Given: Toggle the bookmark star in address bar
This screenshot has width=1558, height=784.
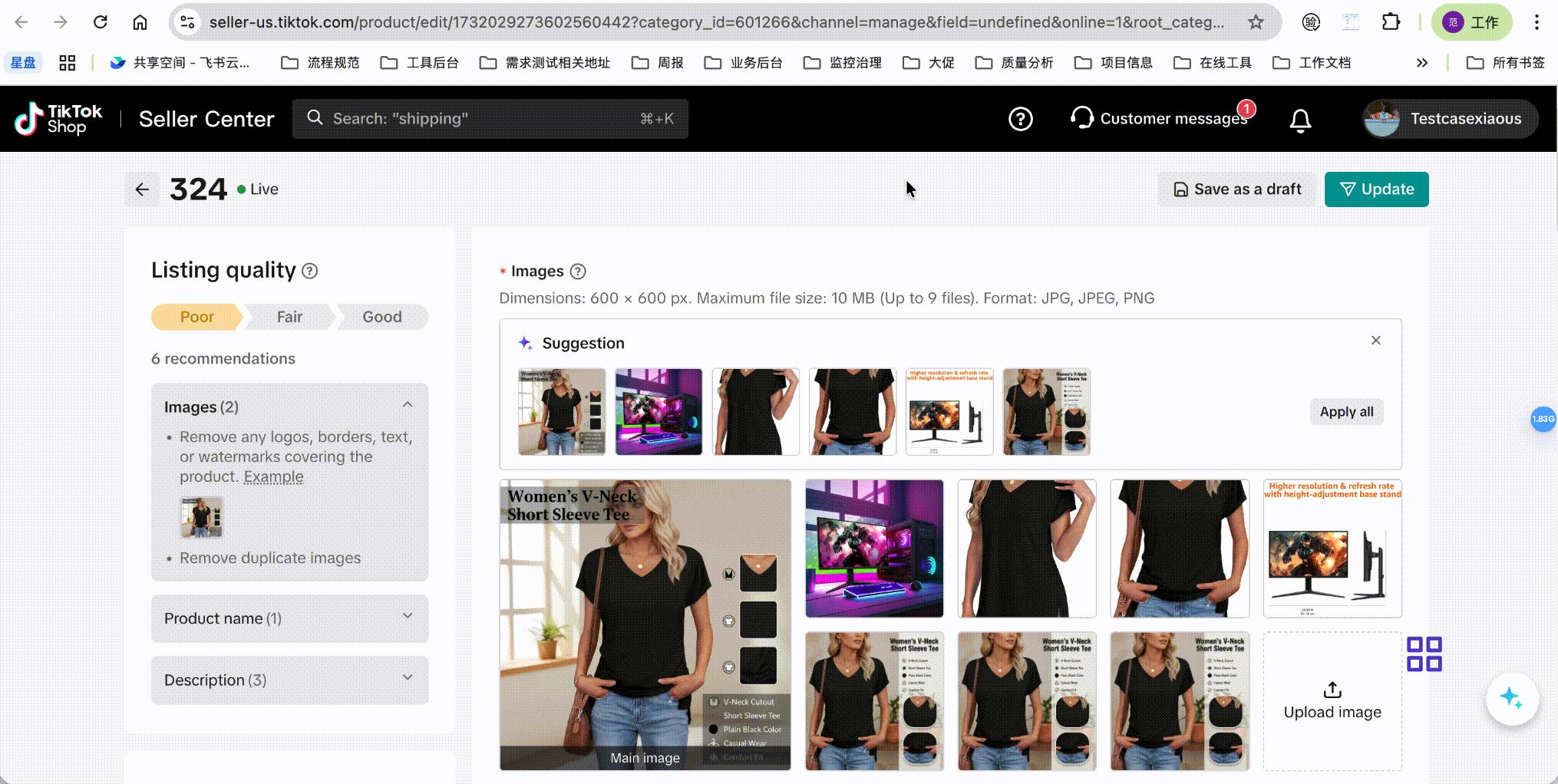Looking at the screenshot, I should (1256, 22).
